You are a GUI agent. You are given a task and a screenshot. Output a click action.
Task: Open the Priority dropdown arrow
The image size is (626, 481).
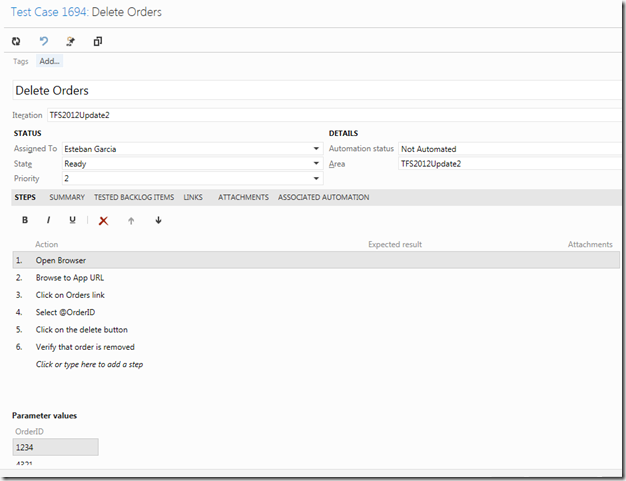316,178
